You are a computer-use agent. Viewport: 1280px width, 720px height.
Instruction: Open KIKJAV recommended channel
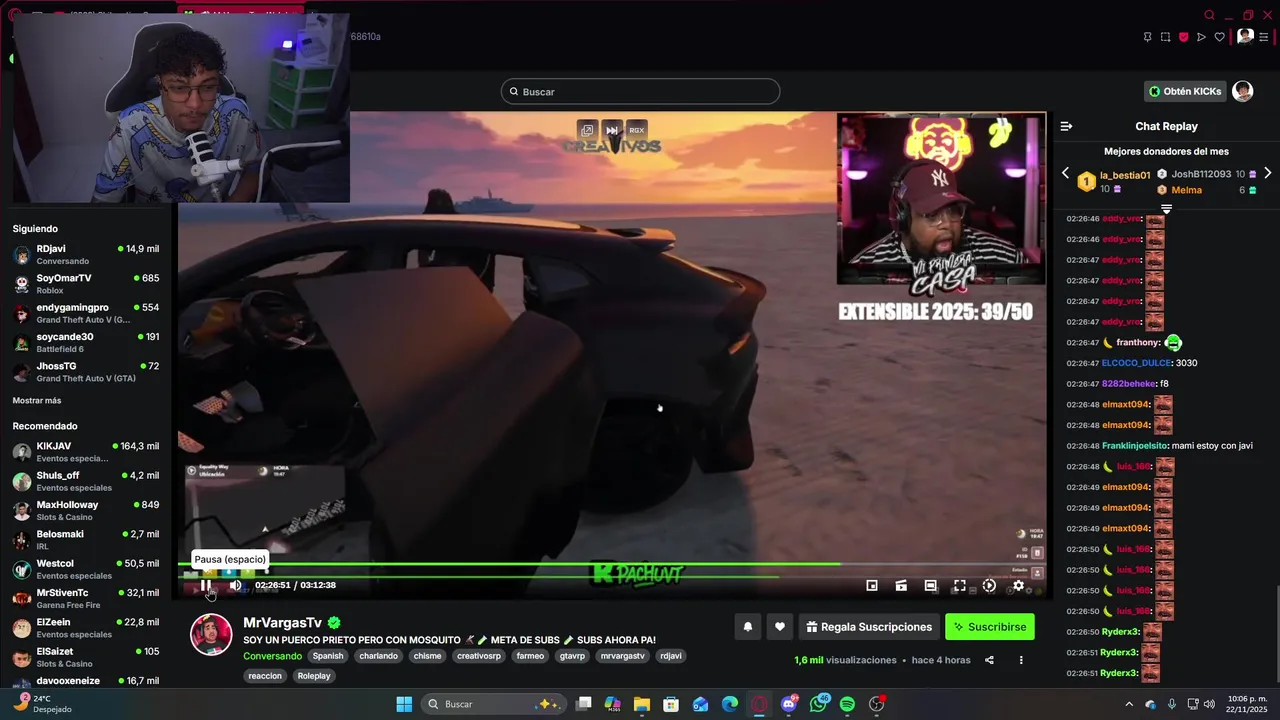coord(86,452)
